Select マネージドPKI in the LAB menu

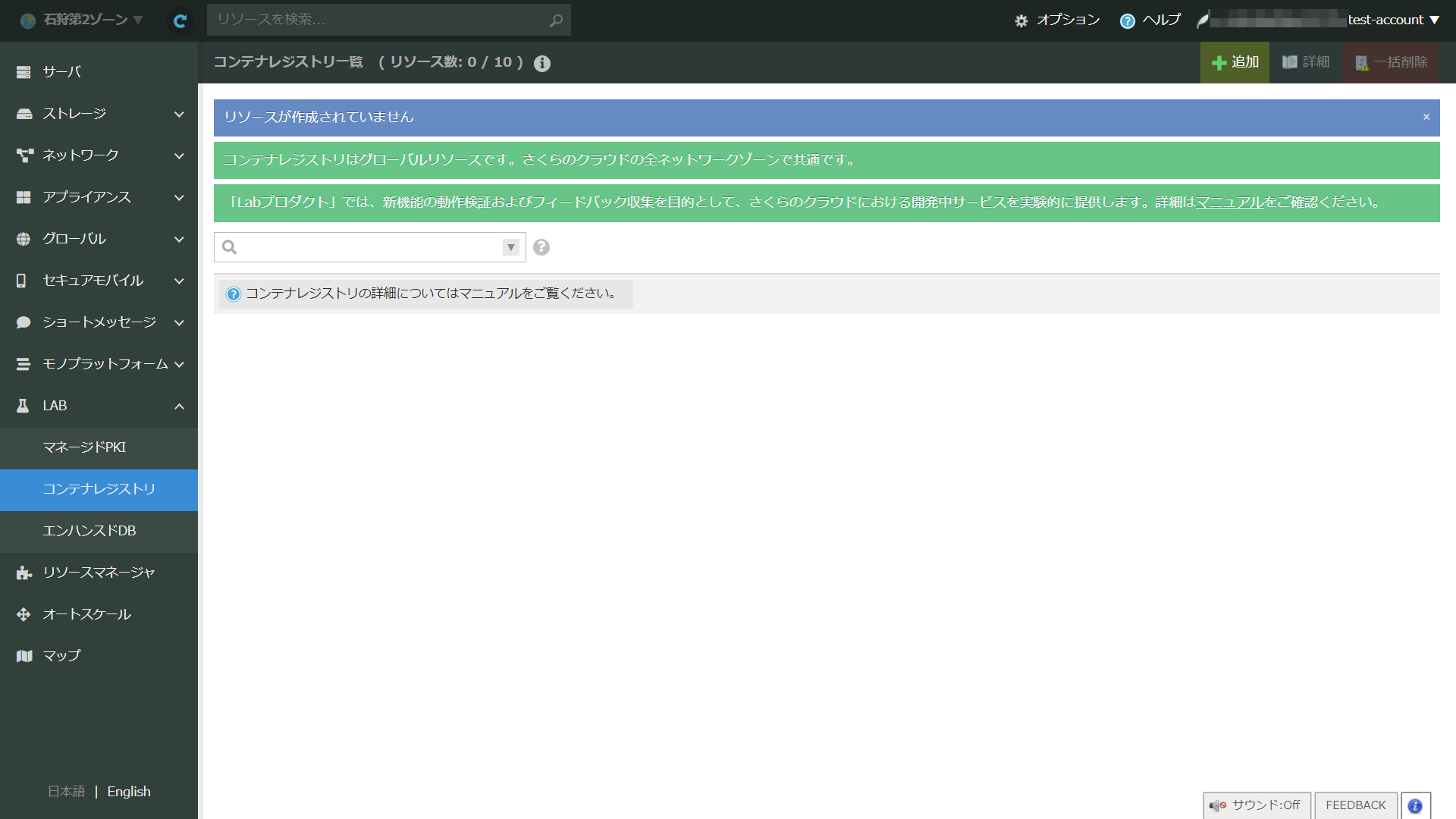click(x=84, y=447)
